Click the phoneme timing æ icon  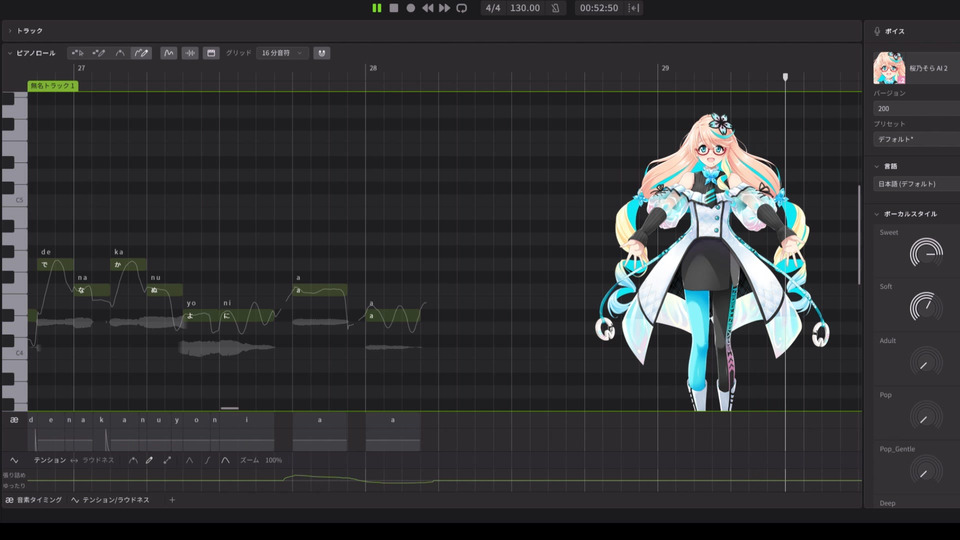(x=14, y=419)
